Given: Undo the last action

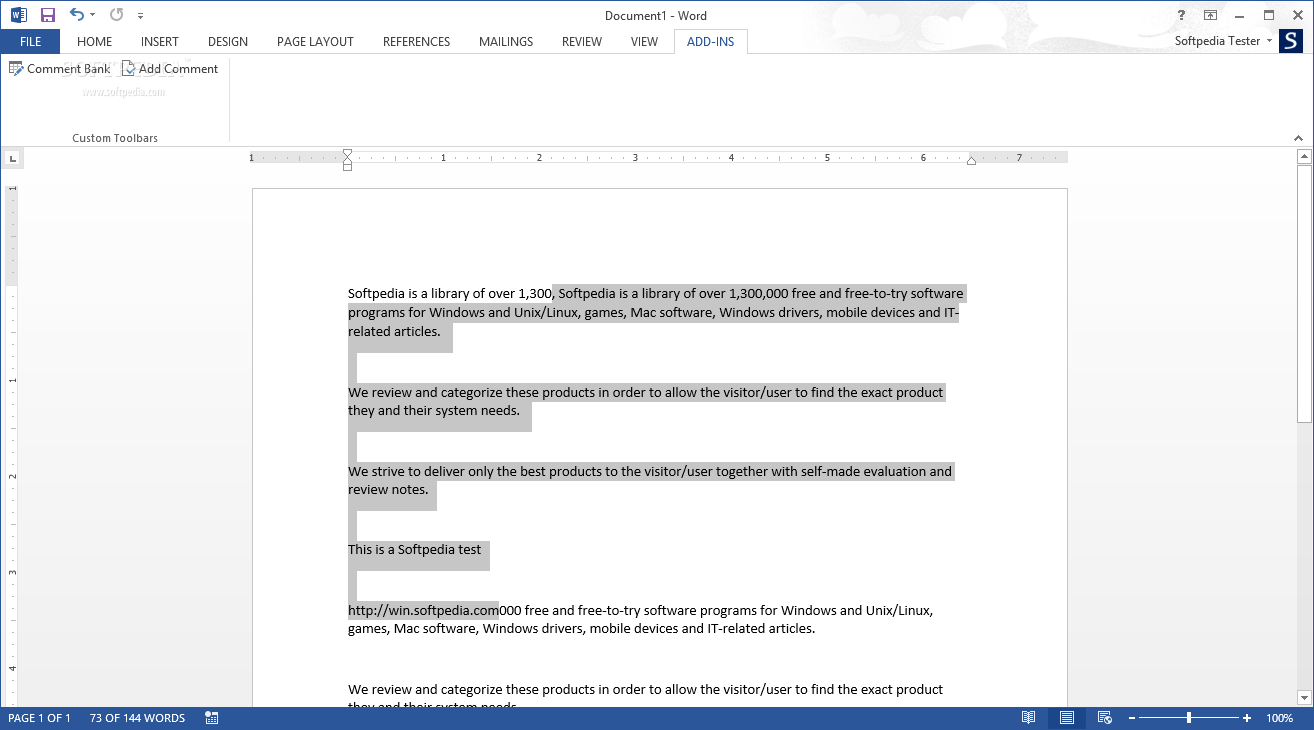Looking at the screenshot, I should click(x=77, y=15).
